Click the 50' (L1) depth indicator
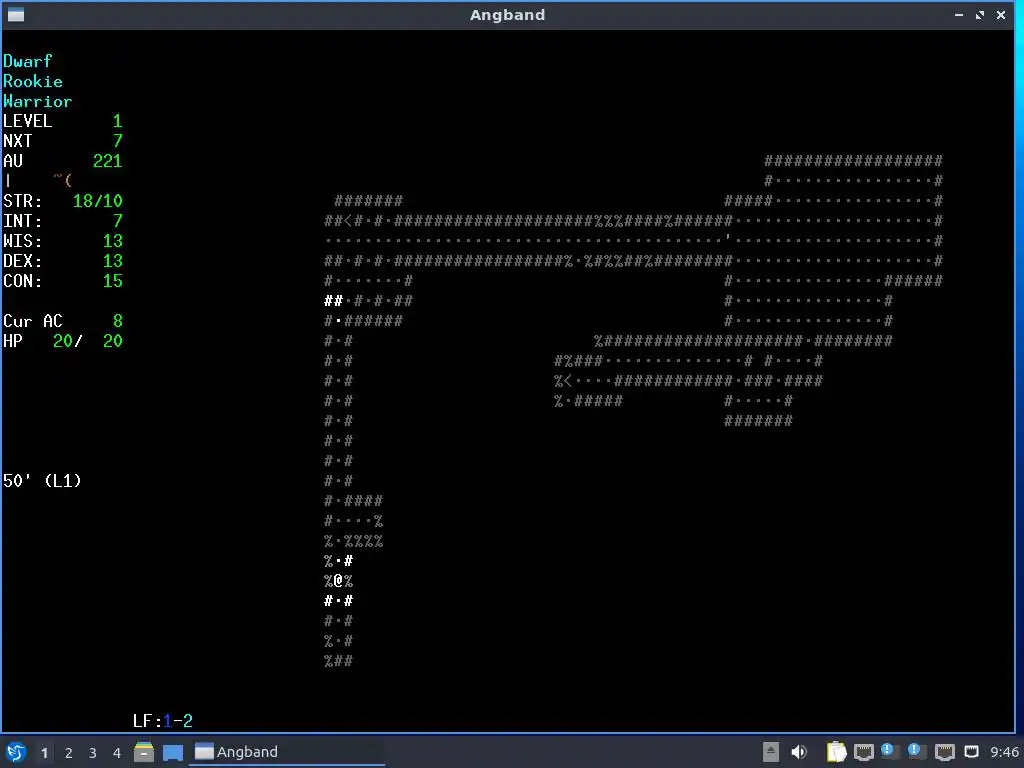Image resolution: width=1024 pixels, height=768 pixels. click(42, 481)
